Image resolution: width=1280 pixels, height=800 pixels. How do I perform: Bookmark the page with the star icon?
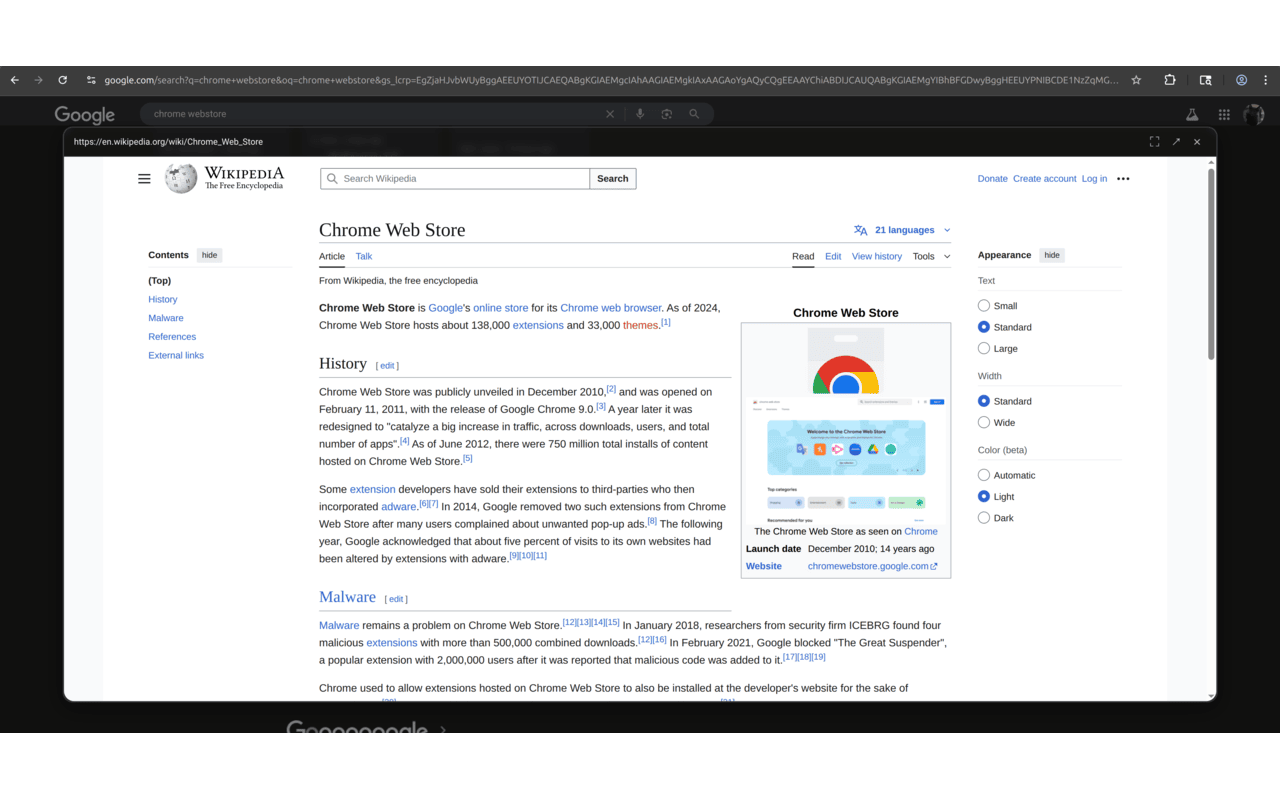tap(1137, 80)
